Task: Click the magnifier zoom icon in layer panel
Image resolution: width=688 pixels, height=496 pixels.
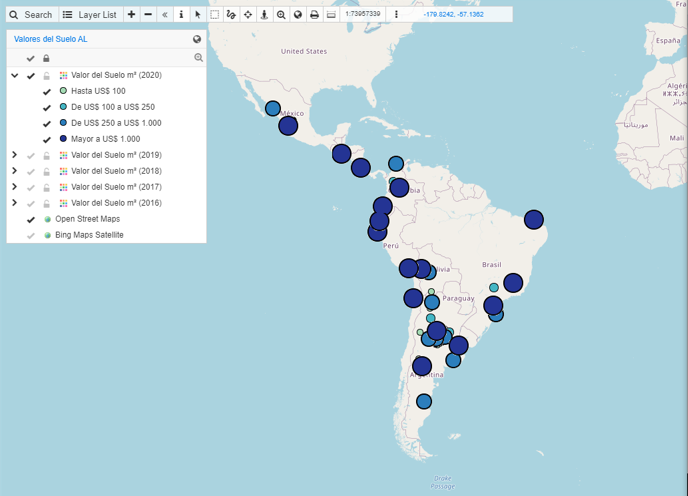Action: (x=198, y=58)
